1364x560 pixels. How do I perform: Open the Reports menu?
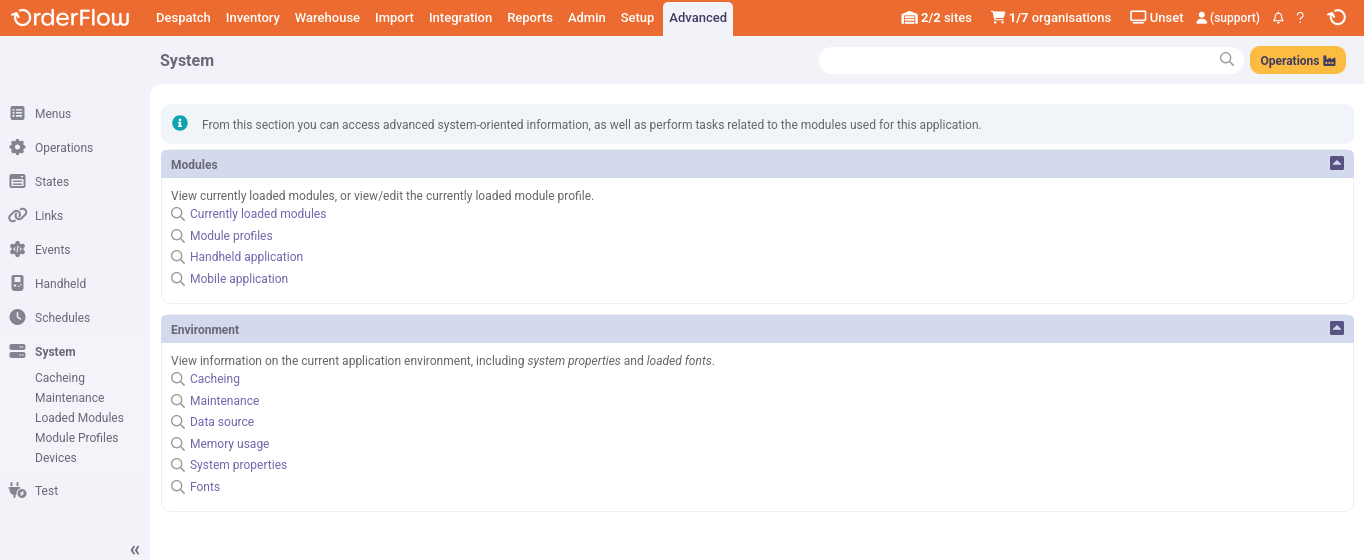coord(530,18)
